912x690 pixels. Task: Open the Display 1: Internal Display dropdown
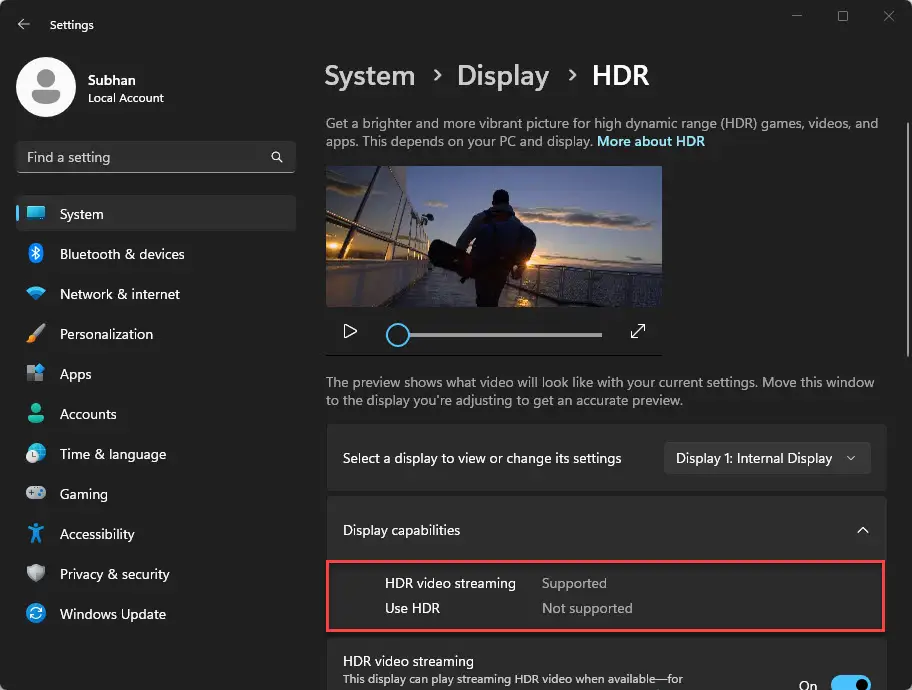[766, 458]
